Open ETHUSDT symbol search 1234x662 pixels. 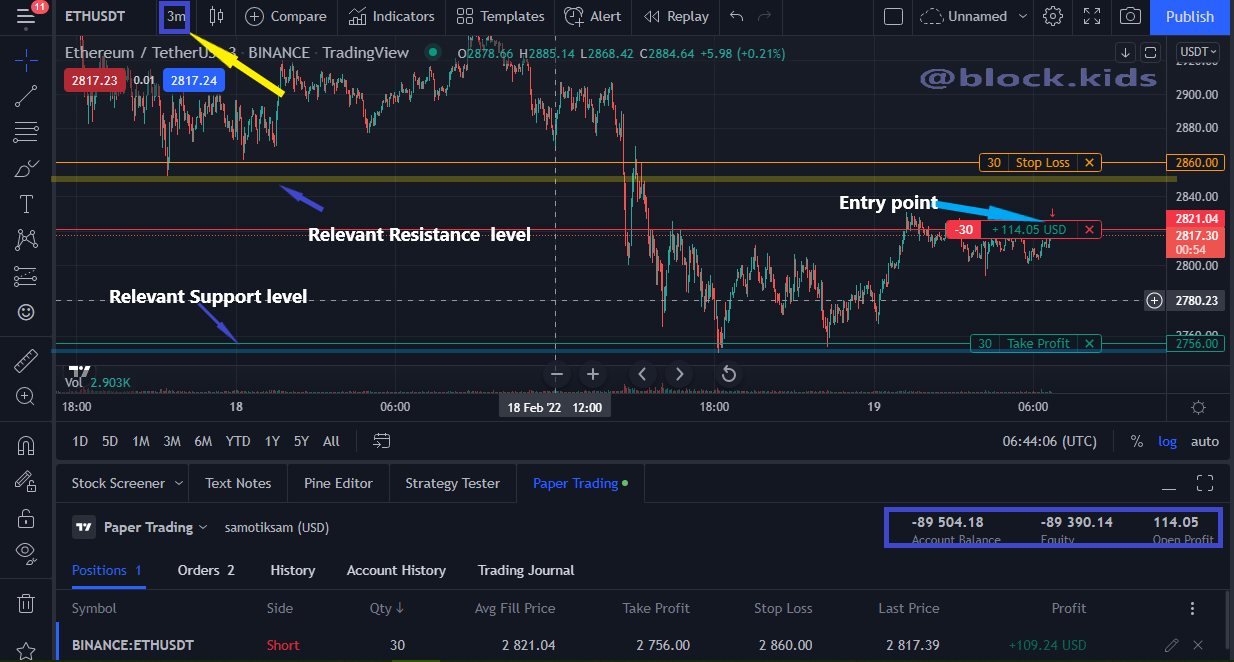point(96,16)
